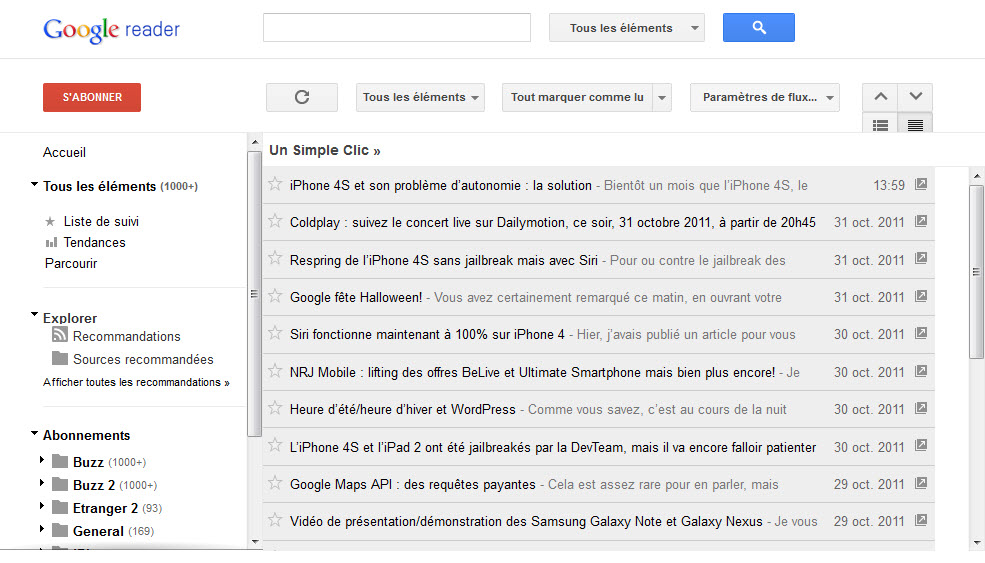Open Tendances in sidebar
This screenshot has width=985, height=563.
tap(94, 243)
